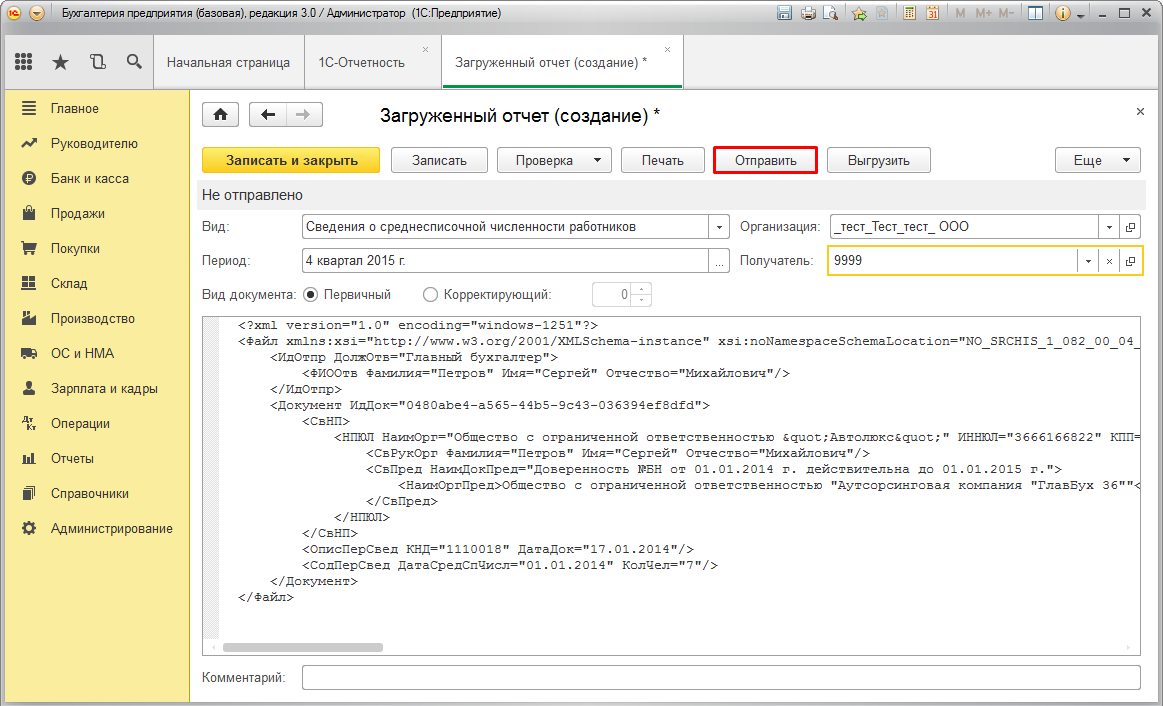Click the printer icon in title bar
The width and height of the screenshot is (1163, 706).
808,13
